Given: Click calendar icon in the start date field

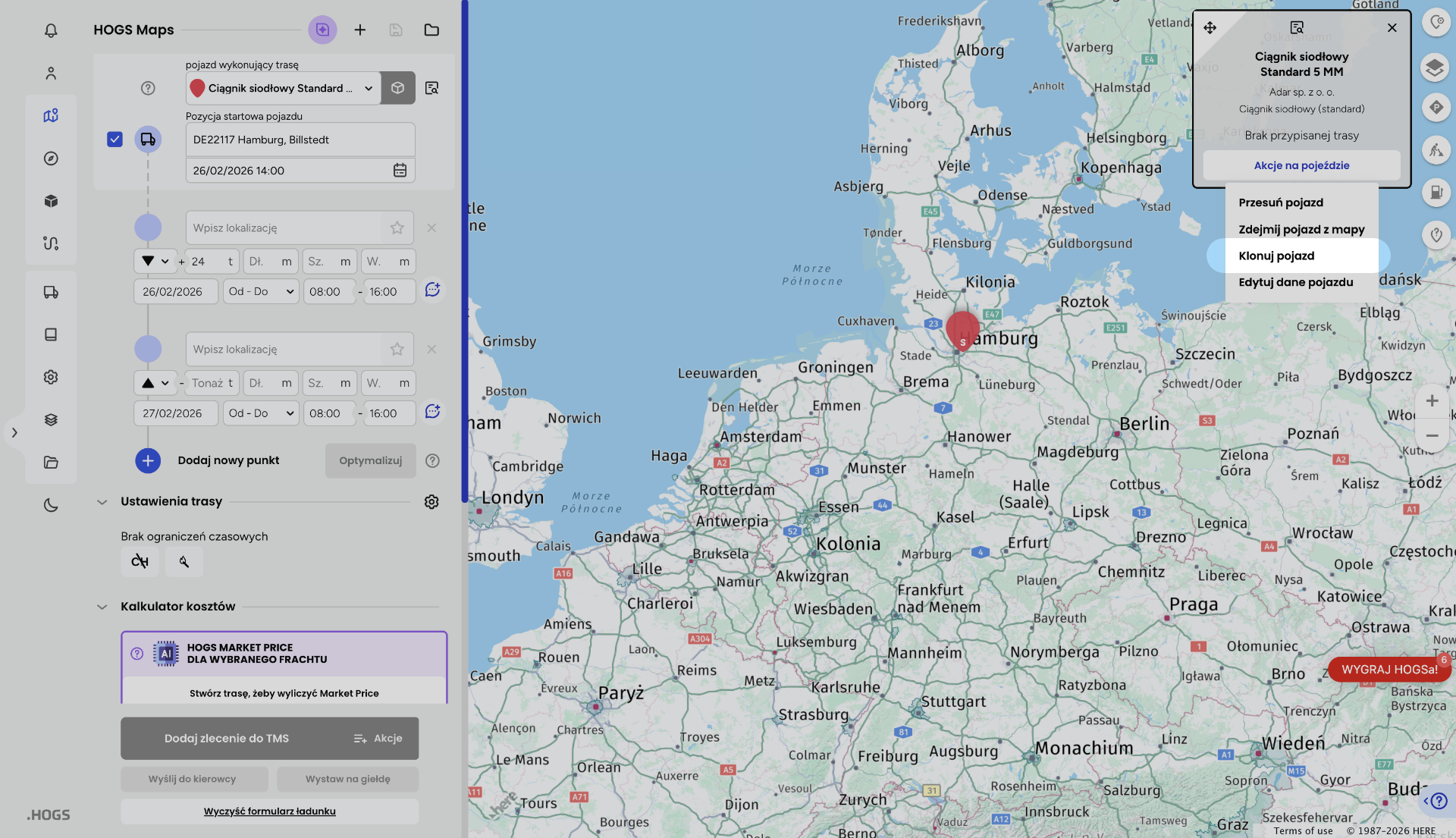Looking at the screenshot, I should point(400,171).
